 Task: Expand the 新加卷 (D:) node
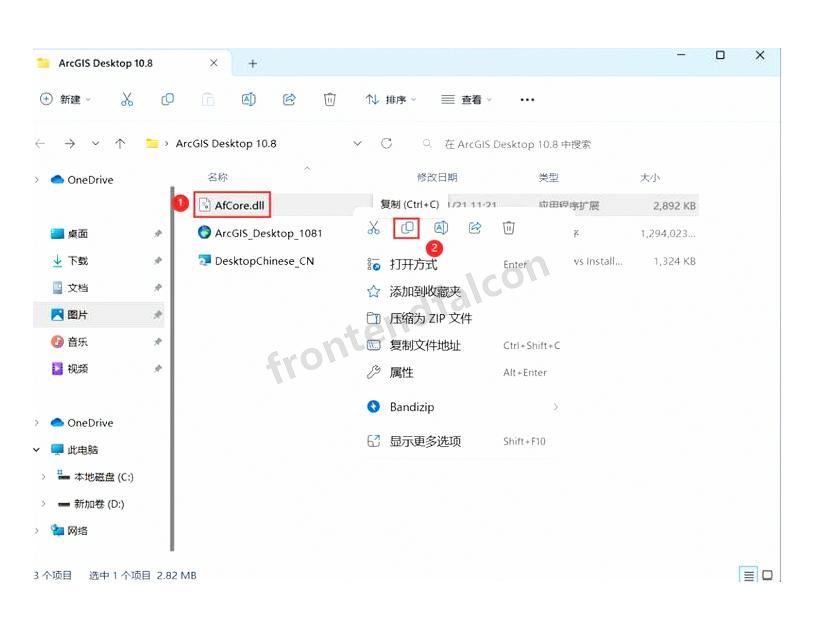point(44,504)
